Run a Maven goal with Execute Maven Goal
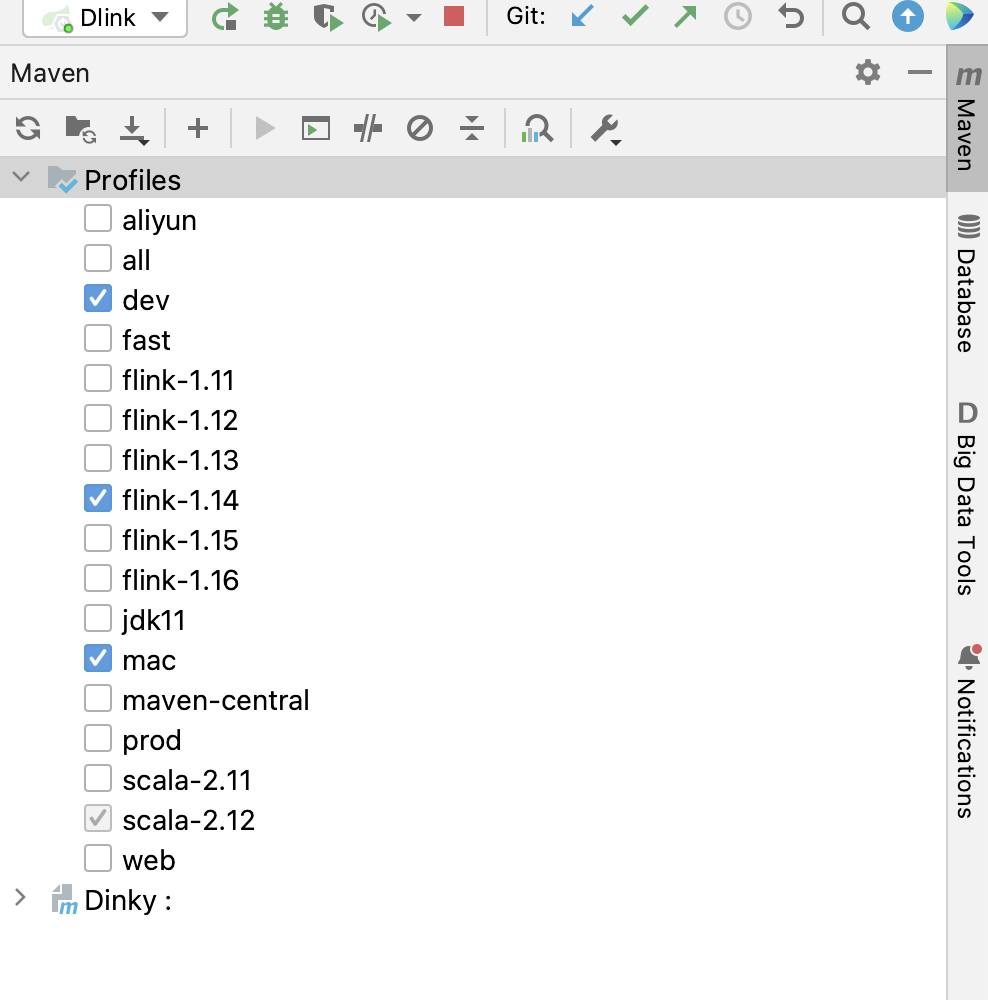 click(x=315, y=128)
